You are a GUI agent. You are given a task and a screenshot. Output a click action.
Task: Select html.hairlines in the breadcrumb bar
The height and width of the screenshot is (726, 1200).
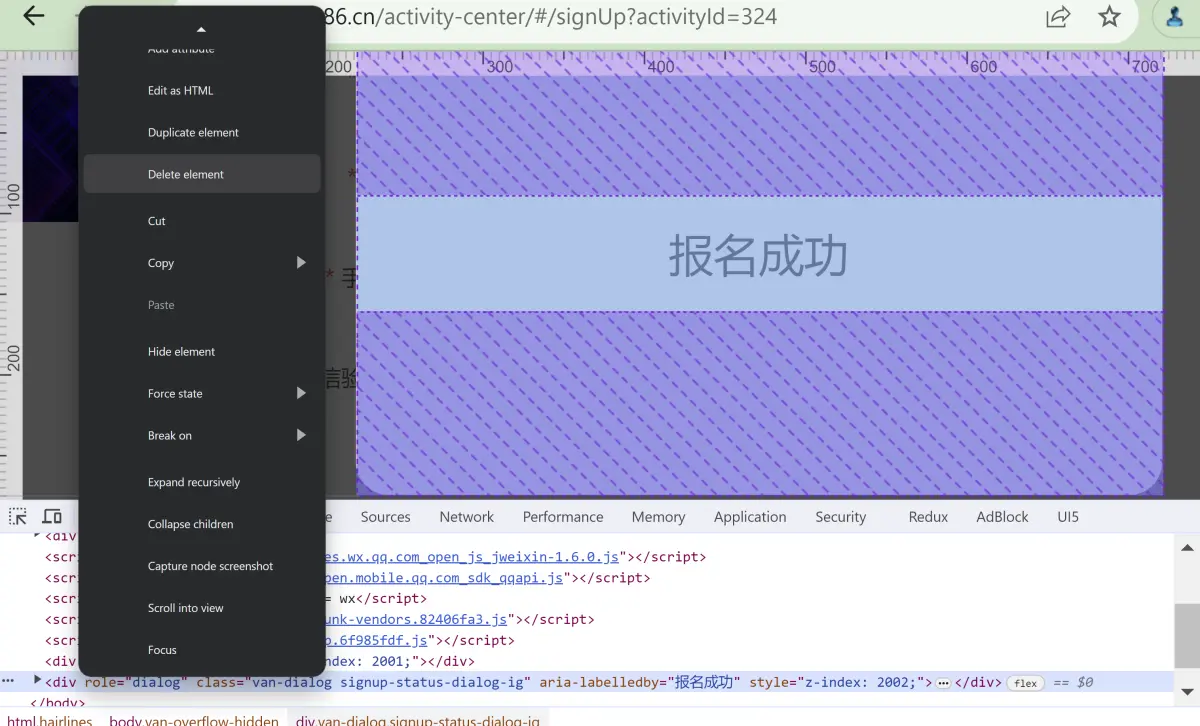tap(49, 721)
